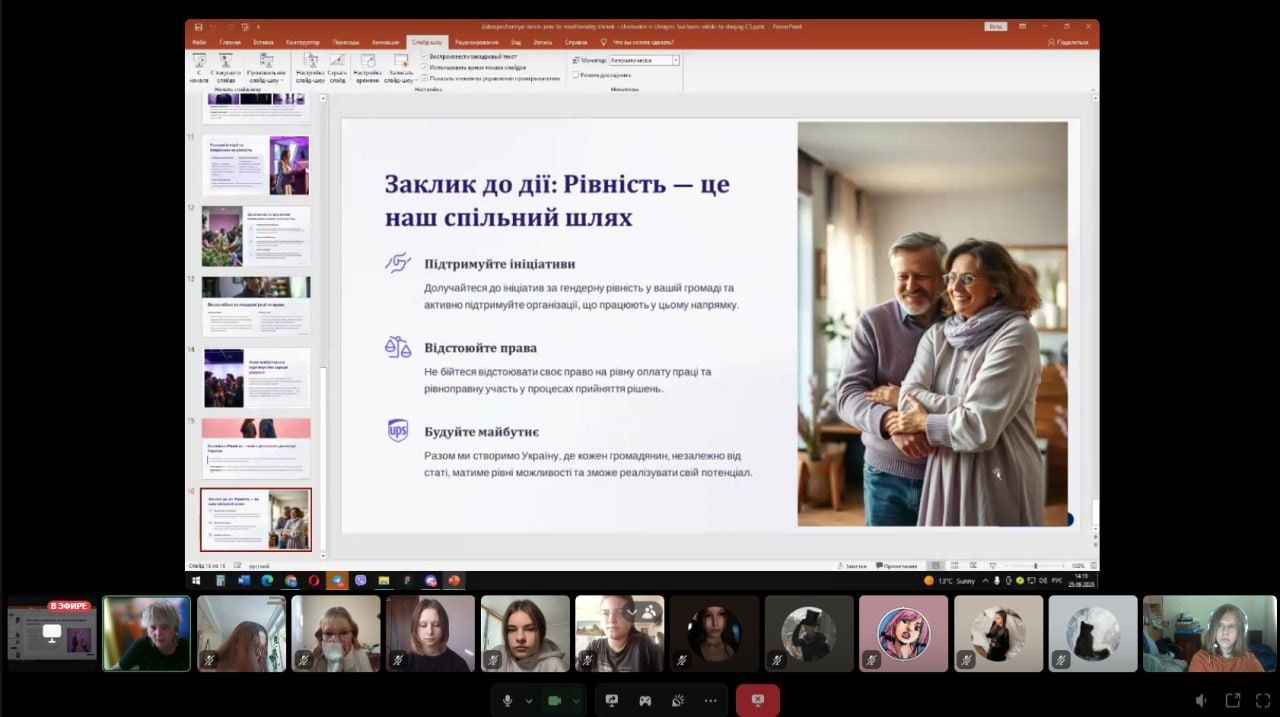Click the speaker volume icon

pyautogui.click(x=1201, y=701)
